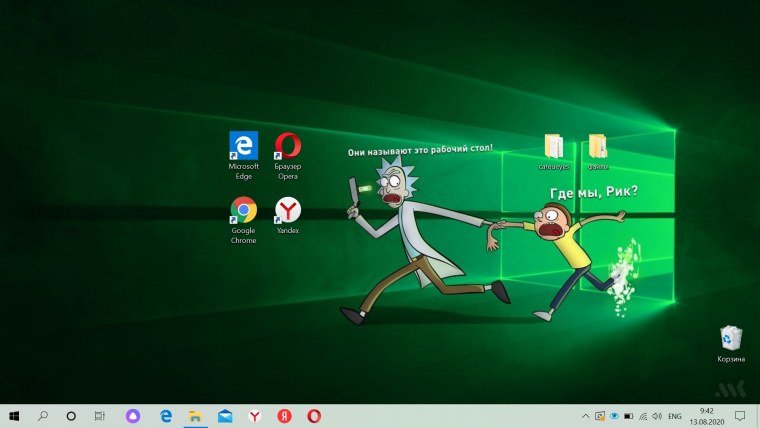Expand hidden system tray icons
The image size is (760, 428).
click(585, 415)
